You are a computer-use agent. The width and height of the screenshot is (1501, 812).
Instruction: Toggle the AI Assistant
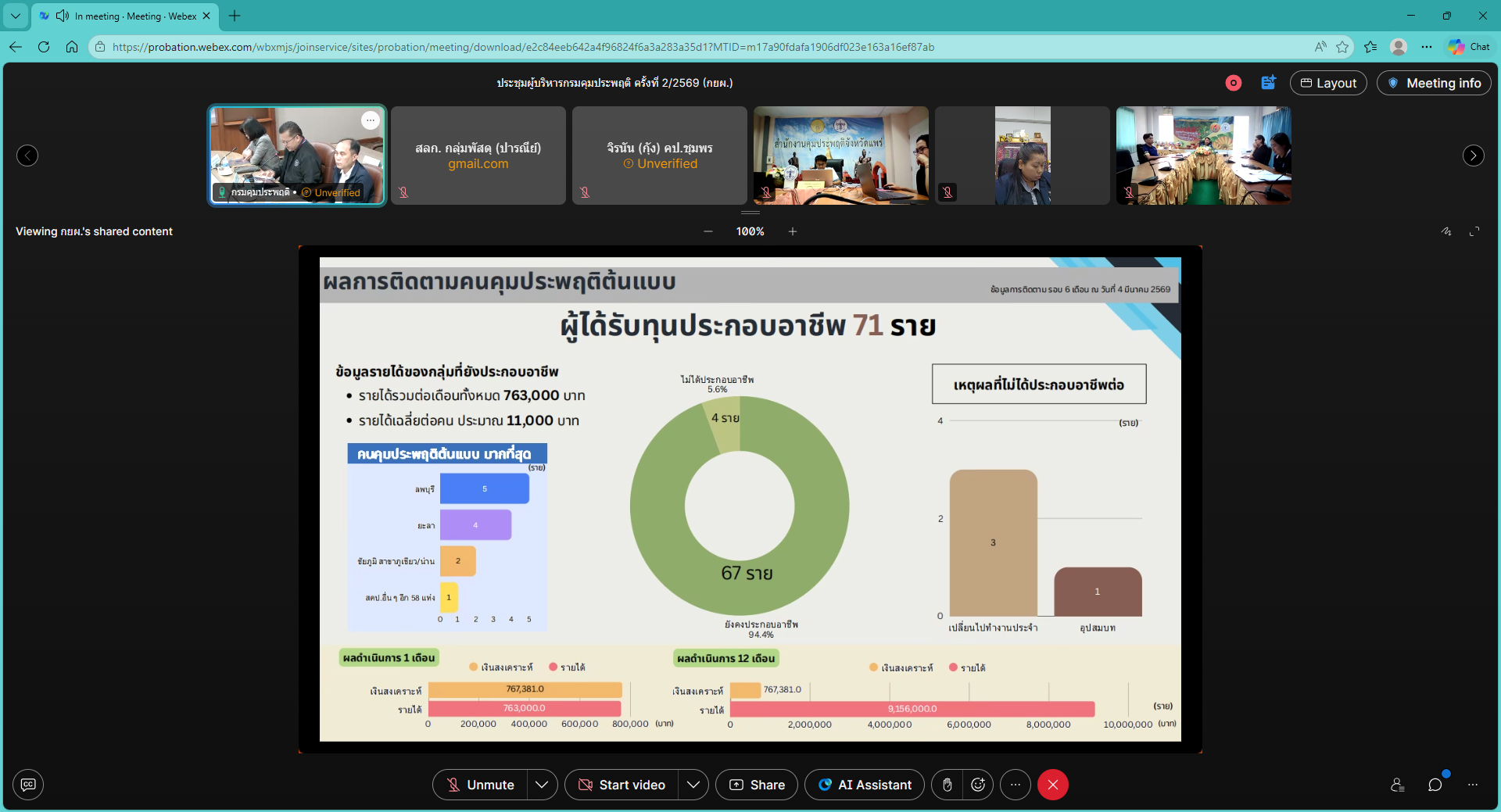865,785
